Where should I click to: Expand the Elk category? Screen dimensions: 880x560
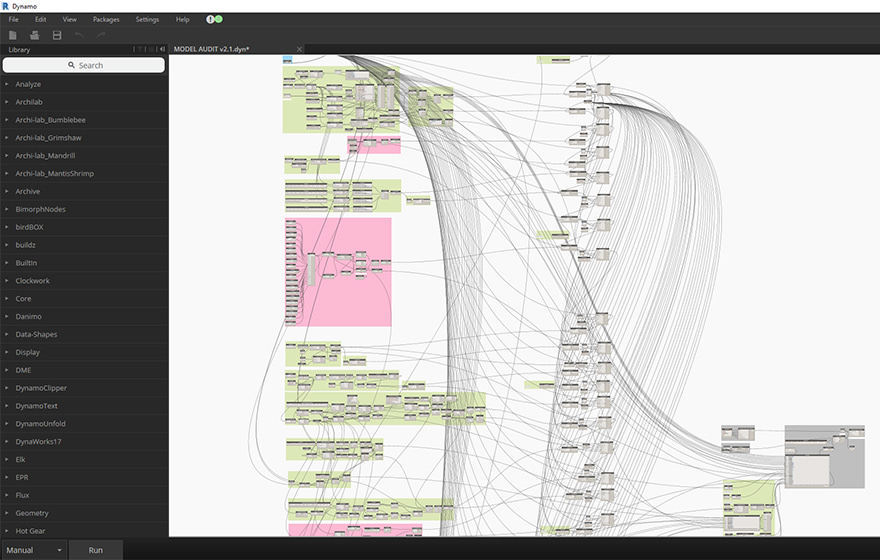pyautogui.click(x=84, y=460)
